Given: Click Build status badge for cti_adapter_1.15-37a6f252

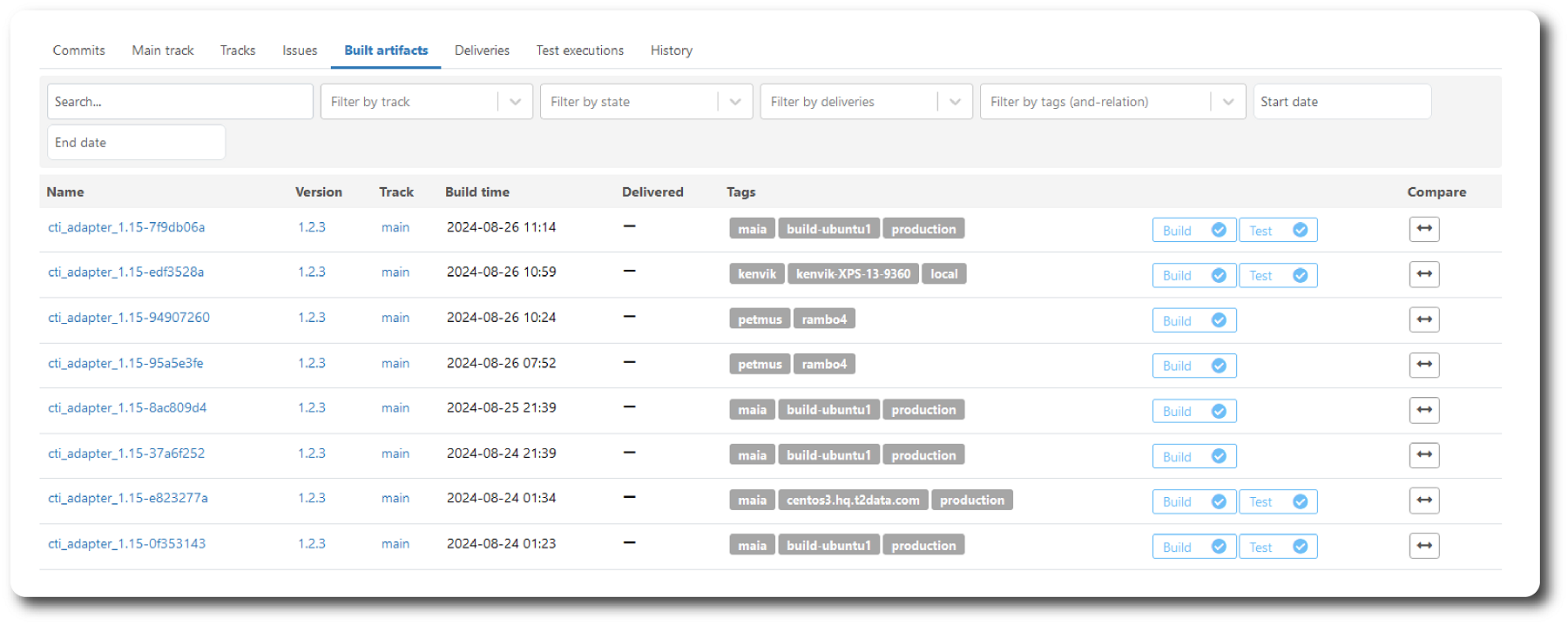Looking at the screenshot, I should click(x=1193, y=456).
